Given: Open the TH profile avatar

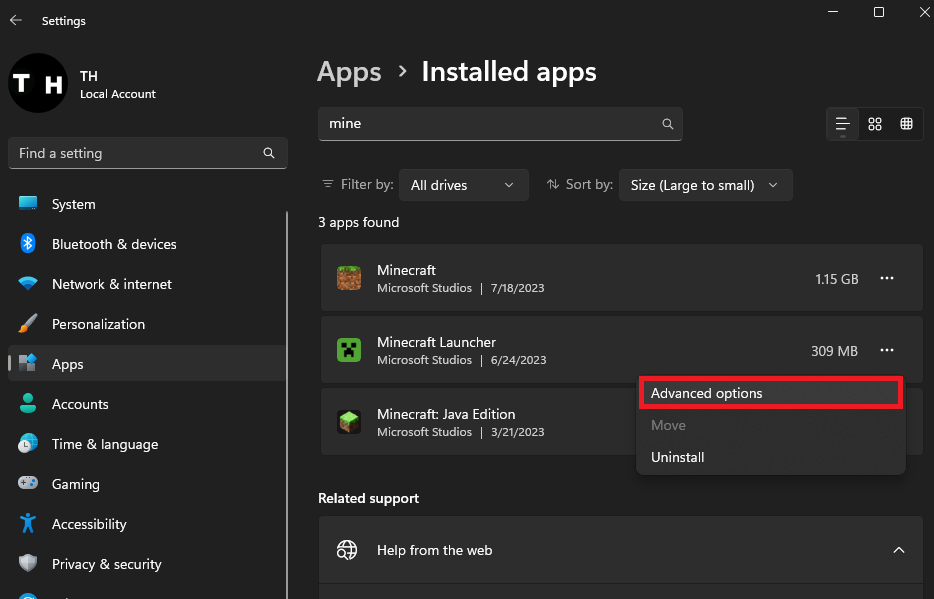Looking at the screenshot, I should coord(38,83).
